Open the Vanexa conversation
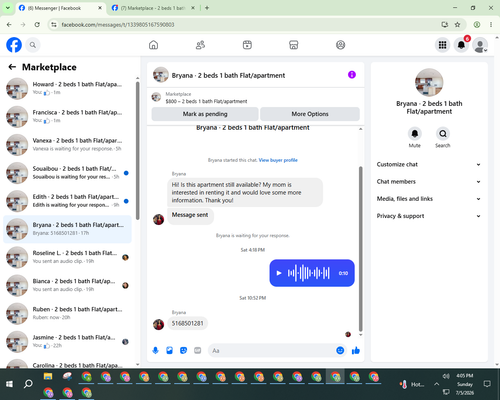Screen dimensions: 500x400 (x=67, y=145)
